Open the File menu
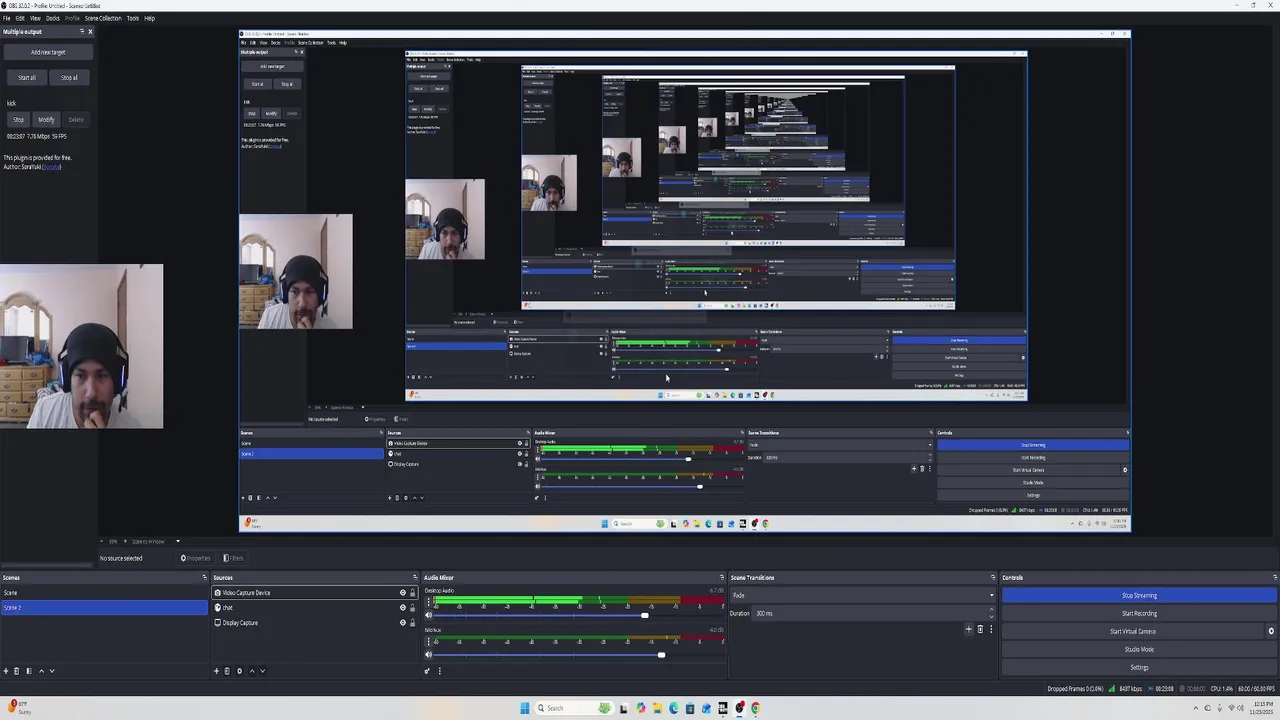This screenshot has width=1280, height=720. point(6,18)
